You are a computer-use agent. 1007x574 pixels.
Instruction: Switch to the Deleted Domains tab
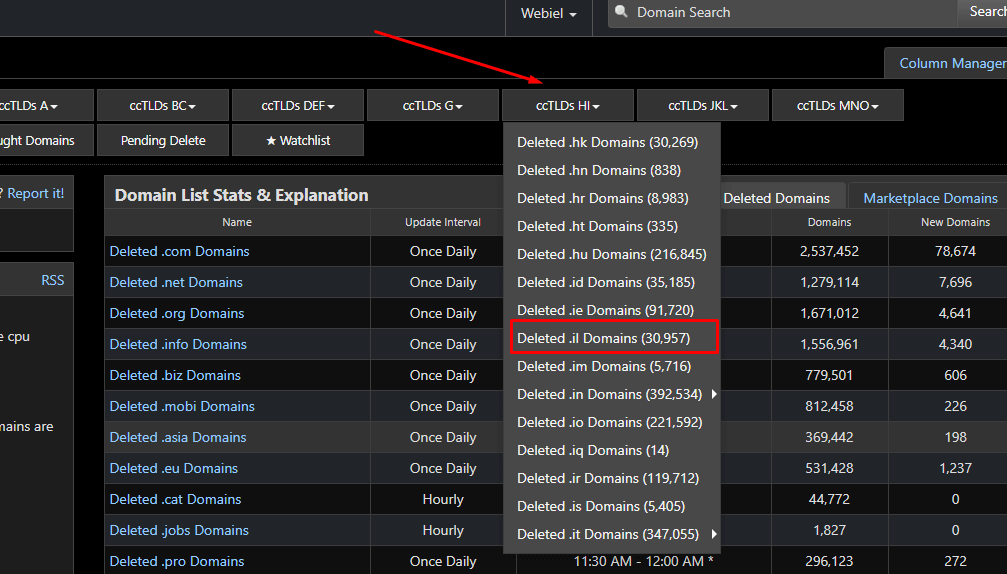click(x=776, y=198)
